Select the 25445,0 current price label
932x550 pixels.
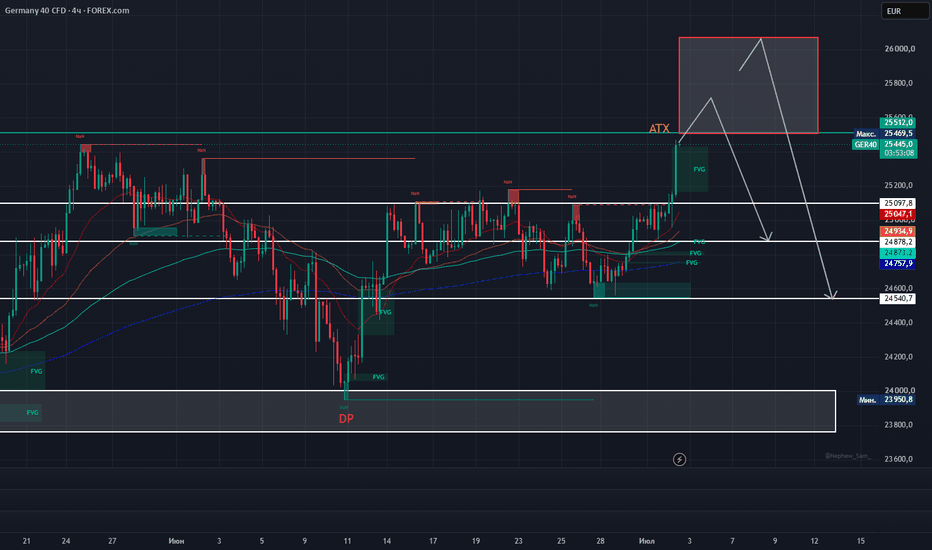tap(898, 144)
